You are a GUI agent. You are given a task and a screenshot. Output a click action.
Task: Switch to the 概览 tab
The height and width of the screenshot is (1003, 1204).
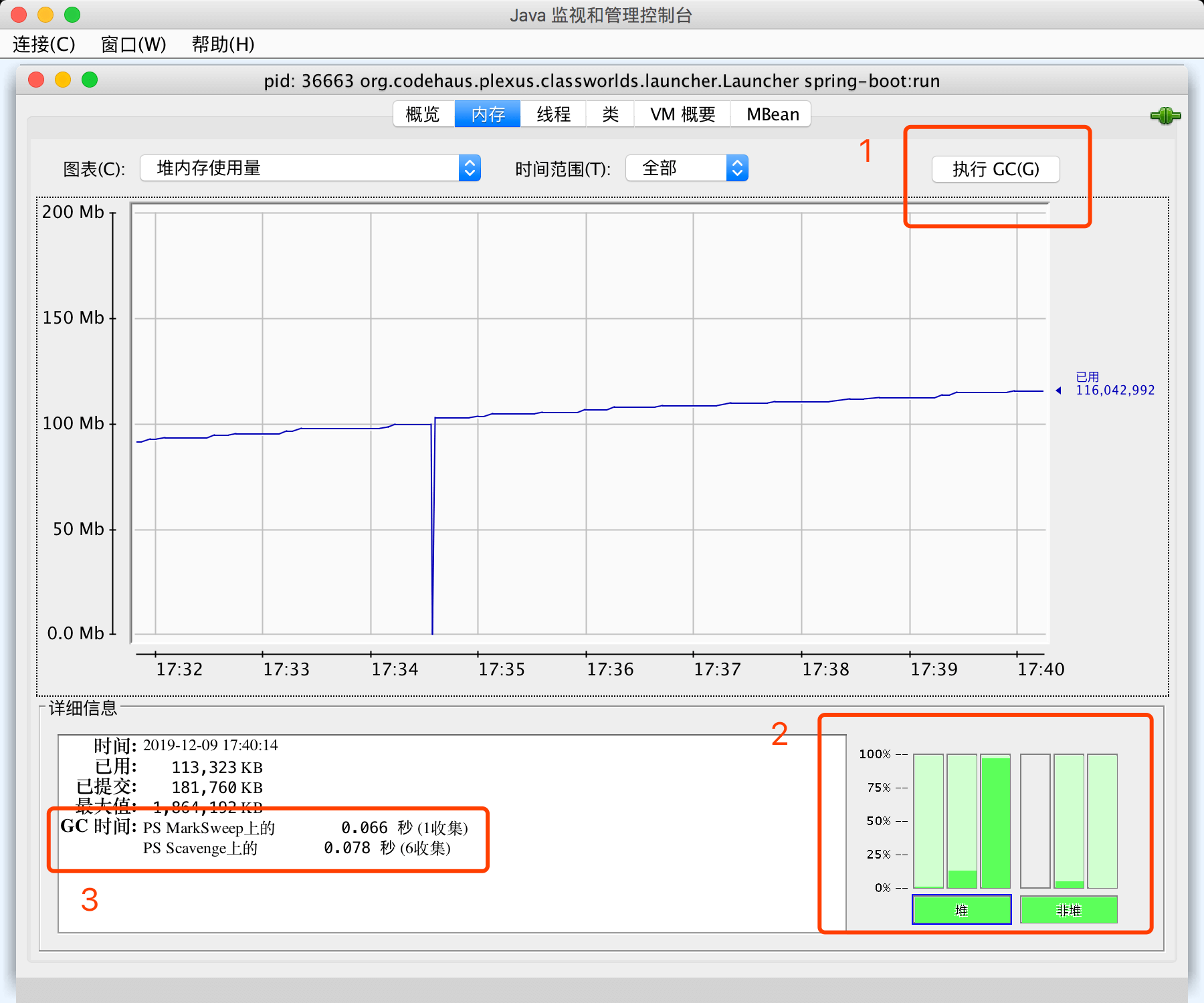423,114
